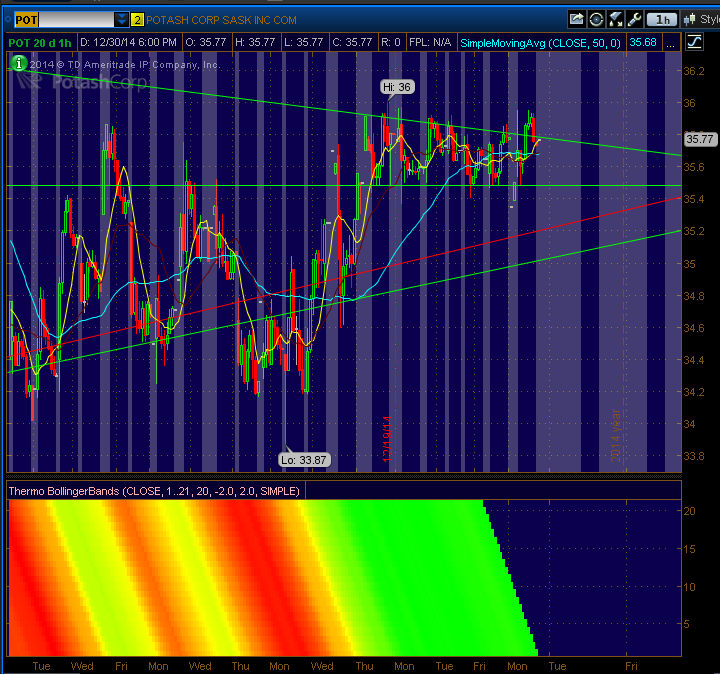720x674 pixels.
Task: Click the 12/19/14 vertical date marker label
Action: (388, 438)
